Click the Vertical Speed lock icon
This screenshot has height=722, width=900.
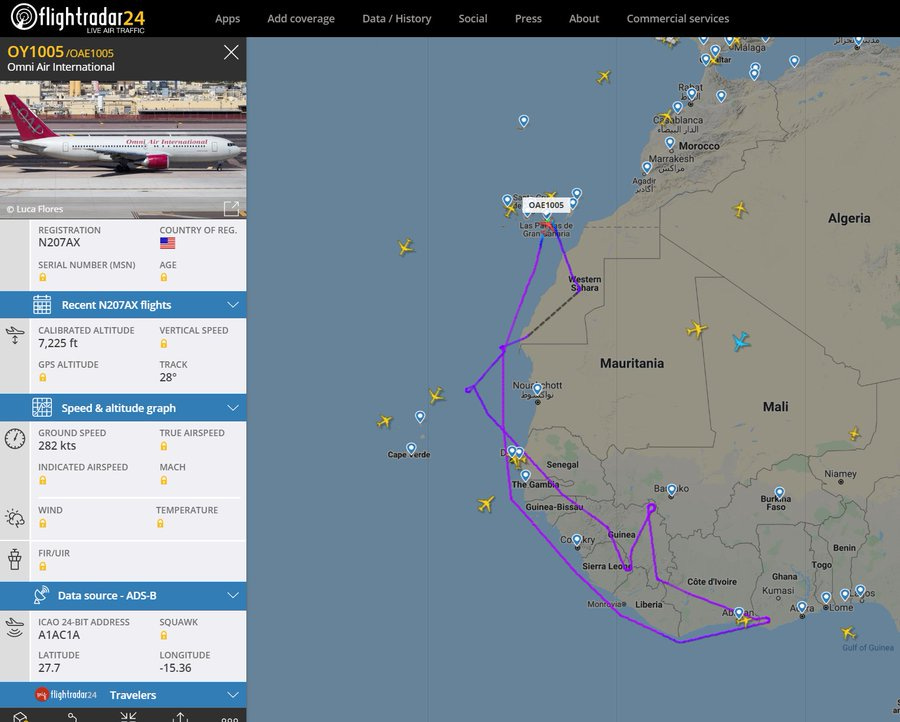[164, 343]
